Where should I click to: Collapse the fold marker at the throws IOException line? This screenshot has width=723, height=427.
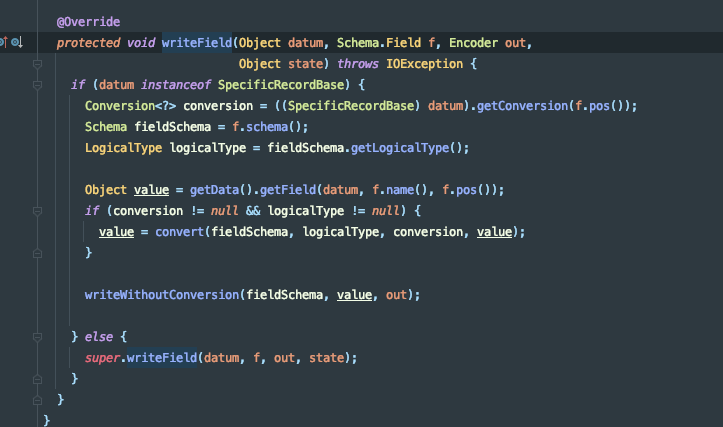tap(38, 64)
